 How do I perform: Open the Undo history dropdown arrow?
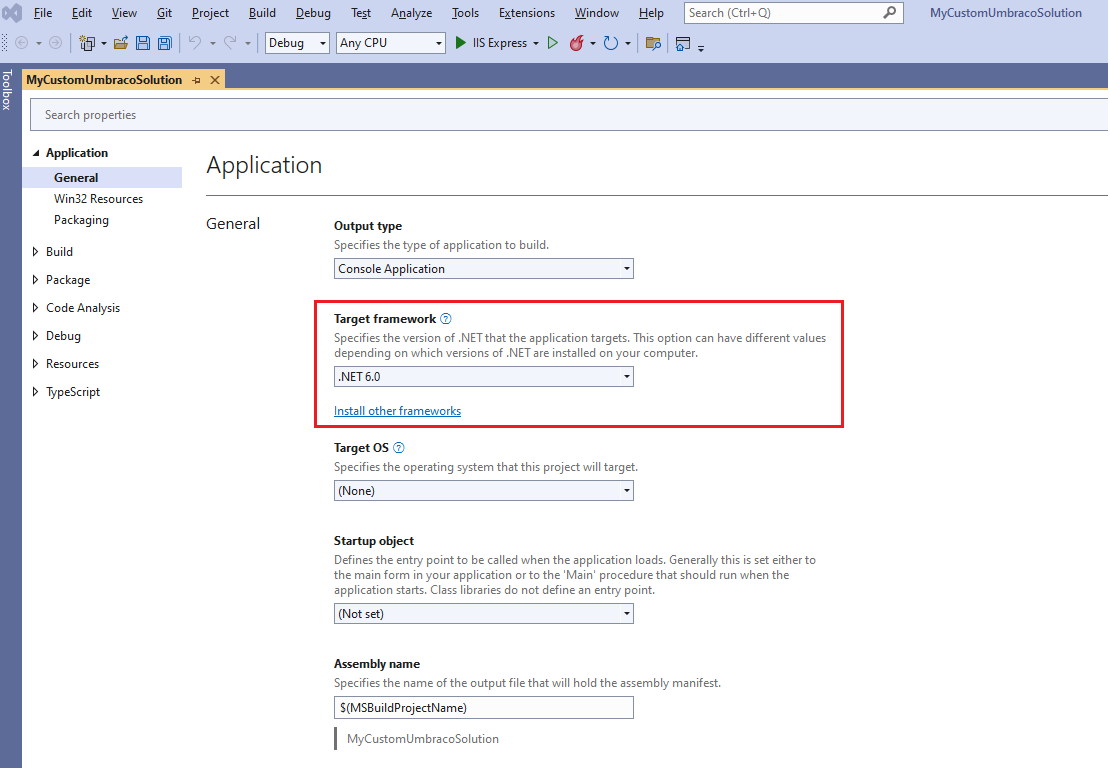[212, 43]
